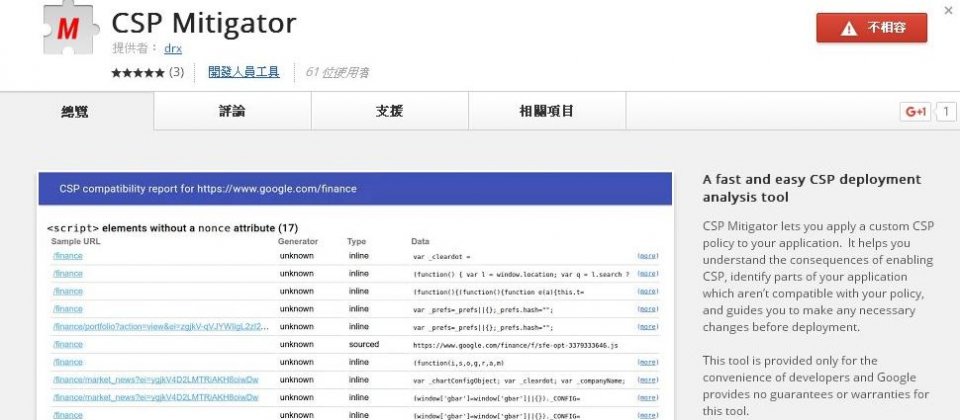Click the sfe-opt-3379333646.js sourced script URL
The height and width of the screenshot is (420, 960).
click(x=516, y=345)
